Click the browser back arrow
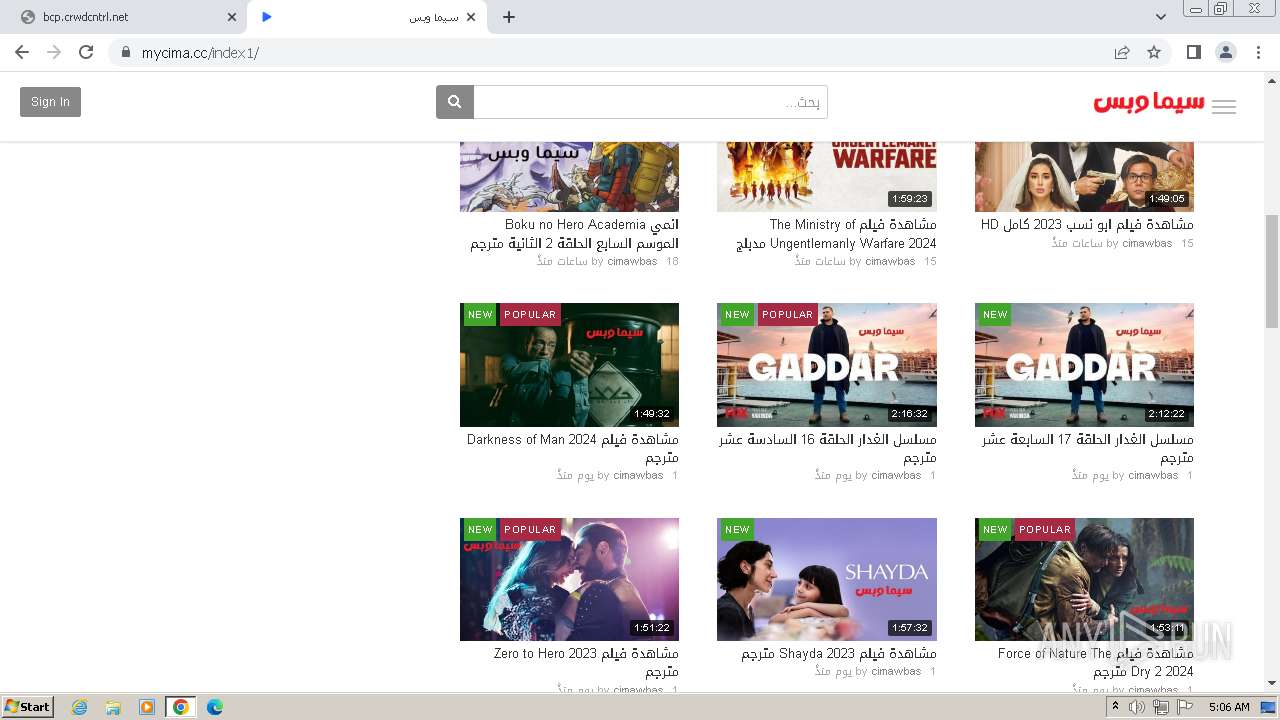Image resolution: width=1280 pixels, height=720 pixels. (x=22, y=52)
